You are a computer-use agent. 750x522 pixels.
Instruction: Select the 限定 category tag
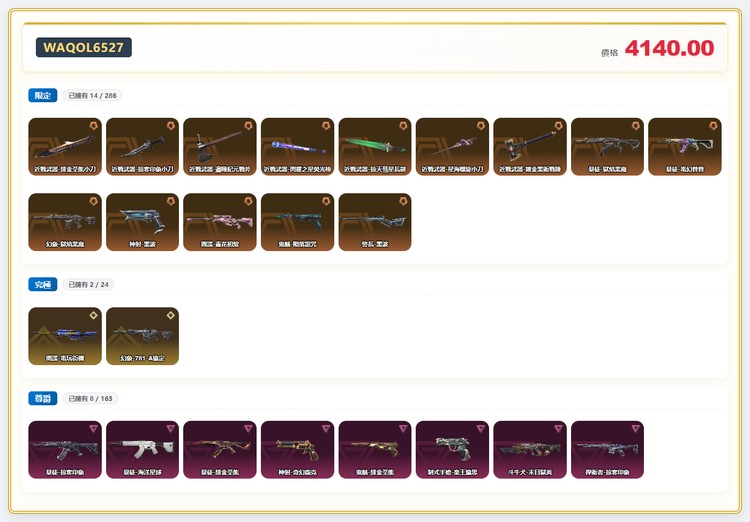click(43, 96)
